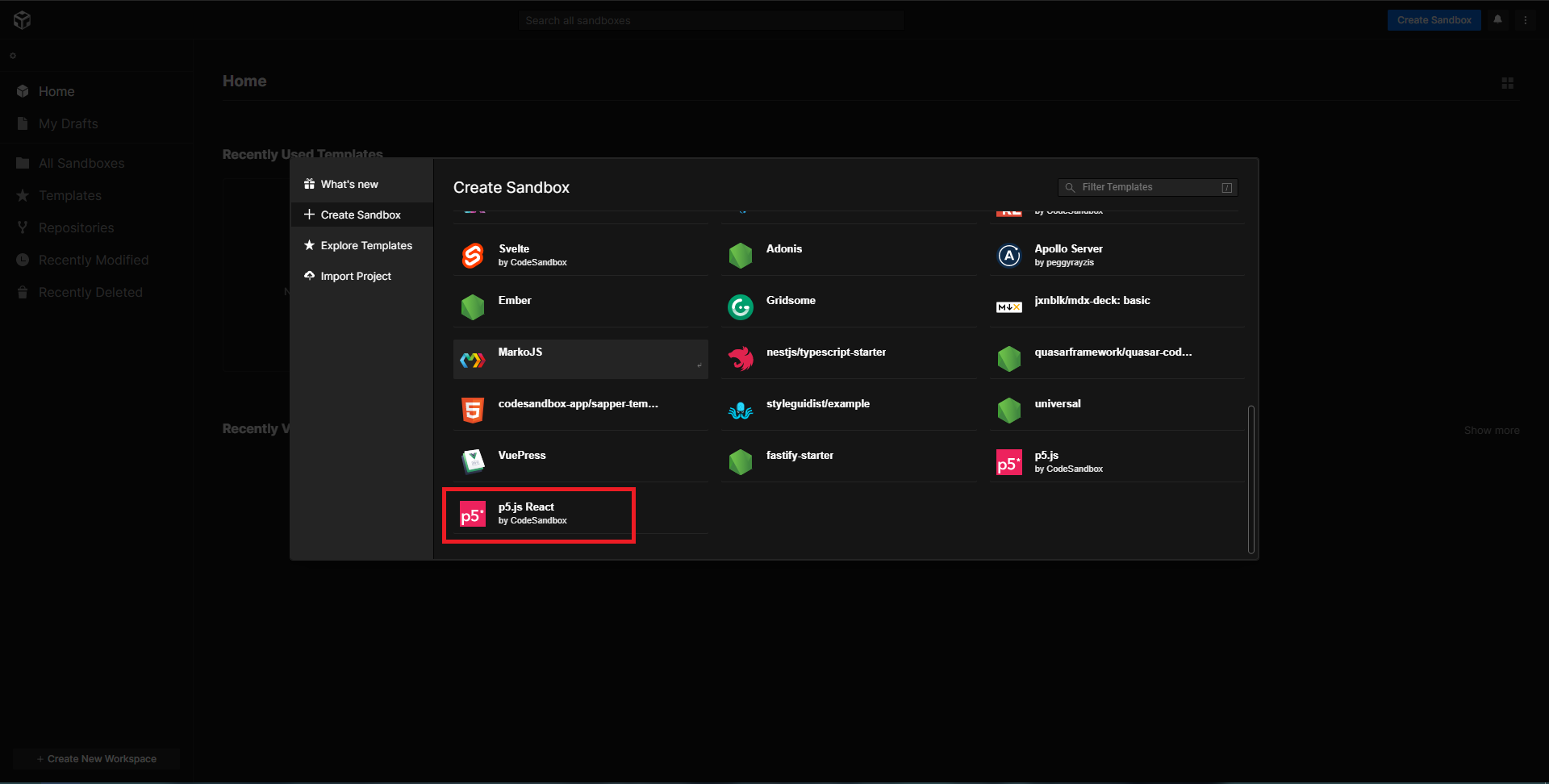The image size is (1549, 784).
Task: Open Explore Templates section
Action: coord(361,245)
